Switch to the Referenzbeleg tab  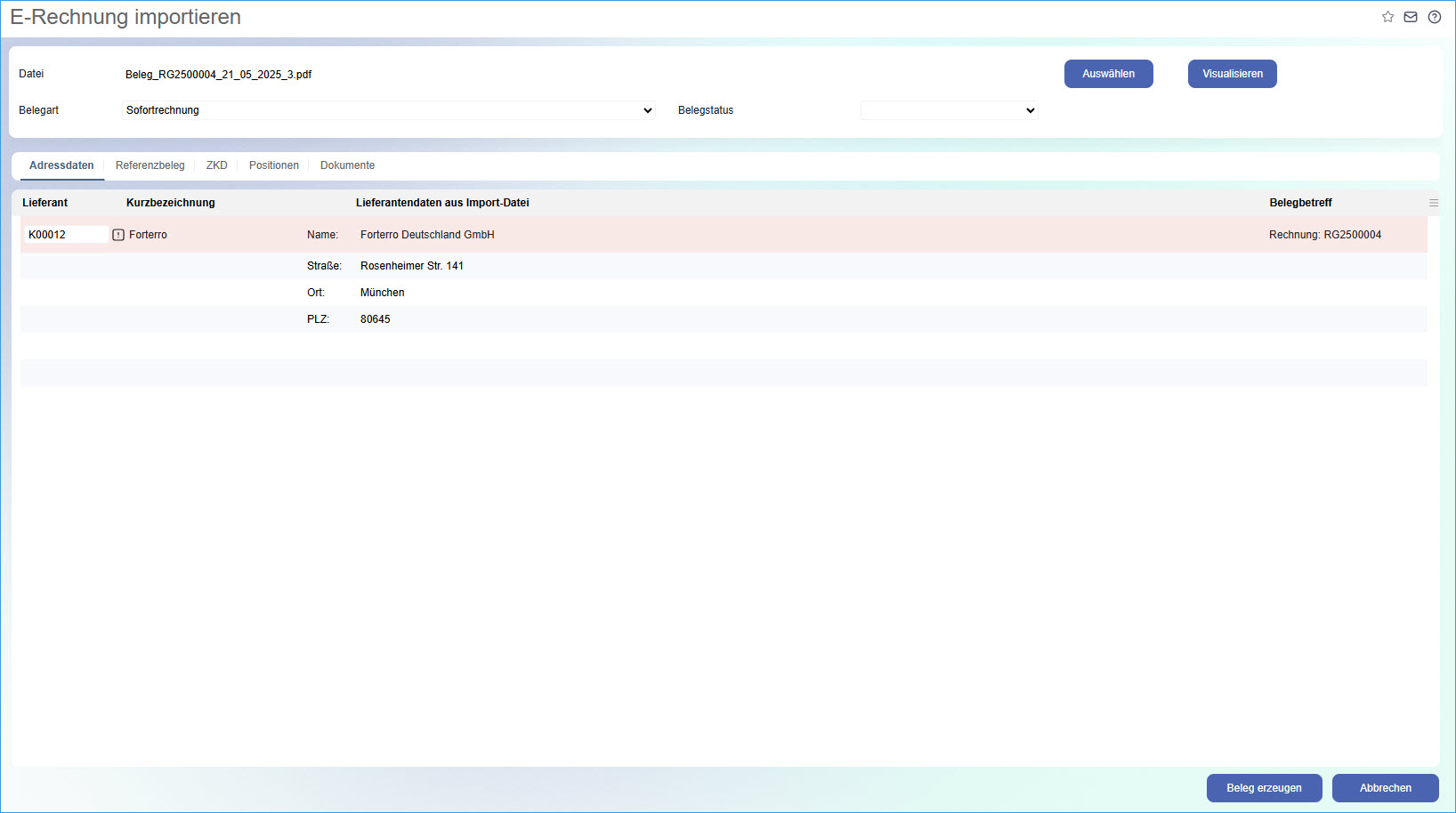point(150,165)
